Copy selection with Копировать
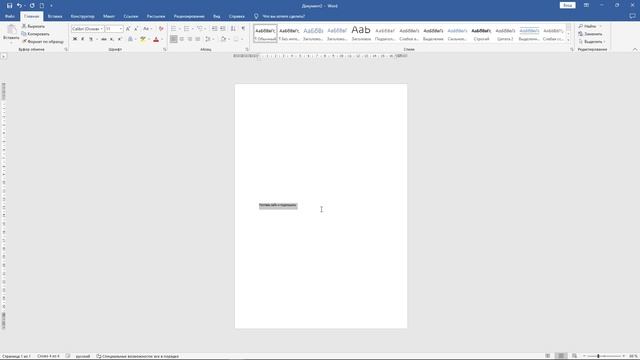640x360 pixels. pyautogui.click(x=36, y=34)
